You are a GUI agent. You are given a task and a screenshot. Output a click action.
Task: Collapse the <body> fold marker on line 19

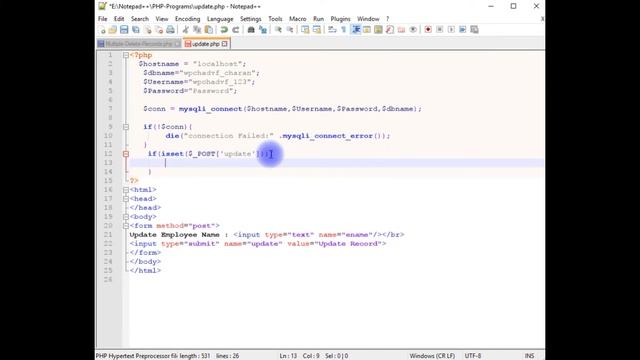[x=126, y=217]
